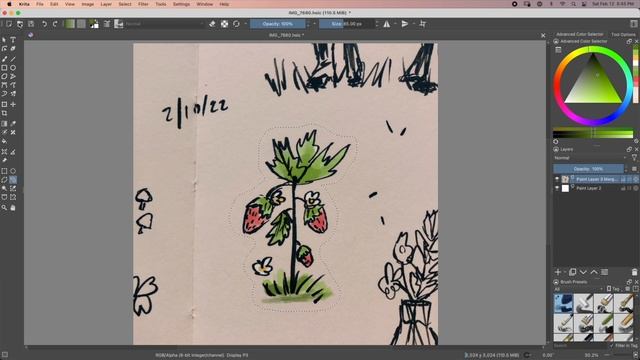
Task: Open brush presets All tag dropdown
Action: tap(578, 289)
